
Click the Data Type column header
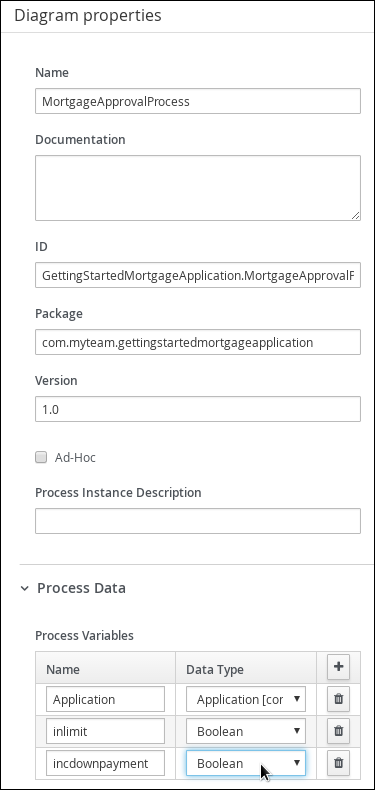(215, 670)
